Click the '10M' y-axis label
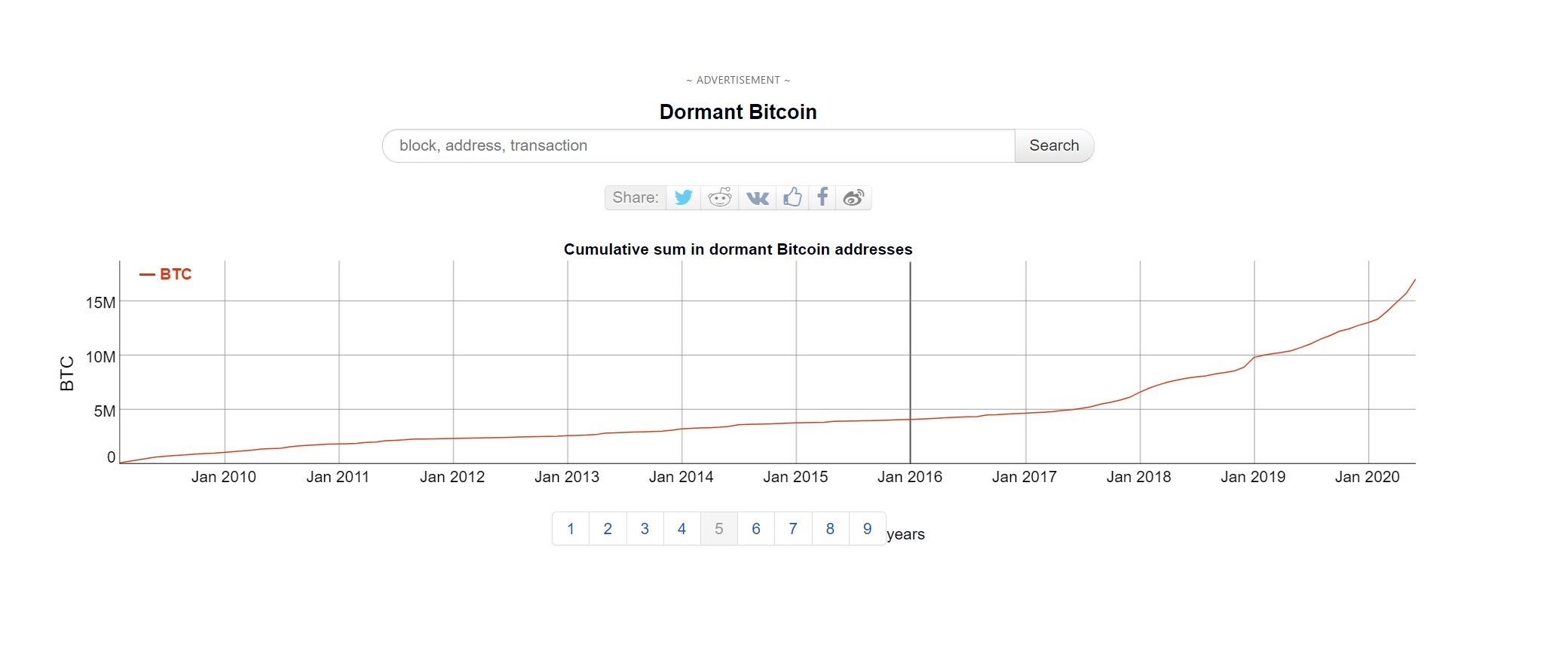The height and width of the screenshot is (666, 1568). click(x=100, y=357)
